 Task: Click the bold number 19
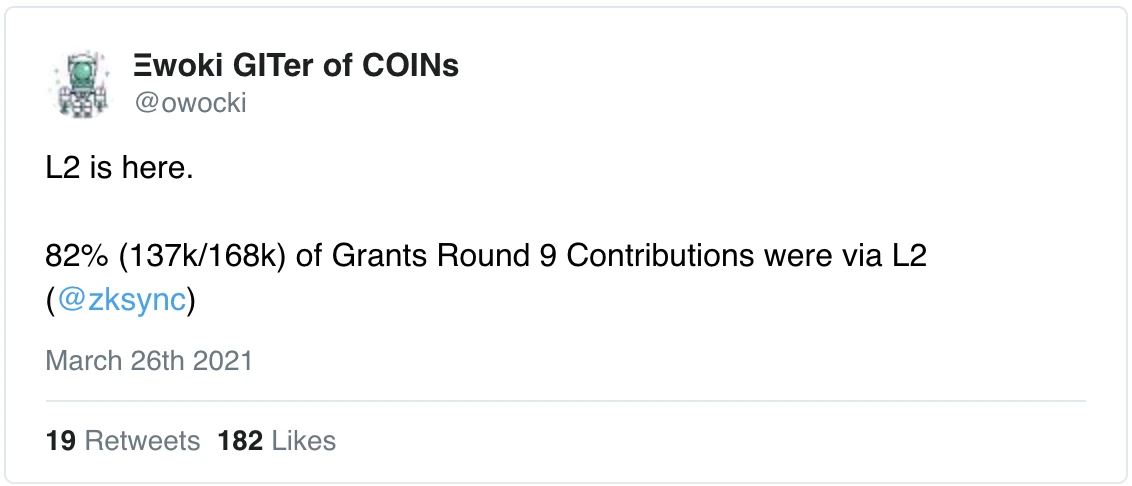(x=61, y=441)
